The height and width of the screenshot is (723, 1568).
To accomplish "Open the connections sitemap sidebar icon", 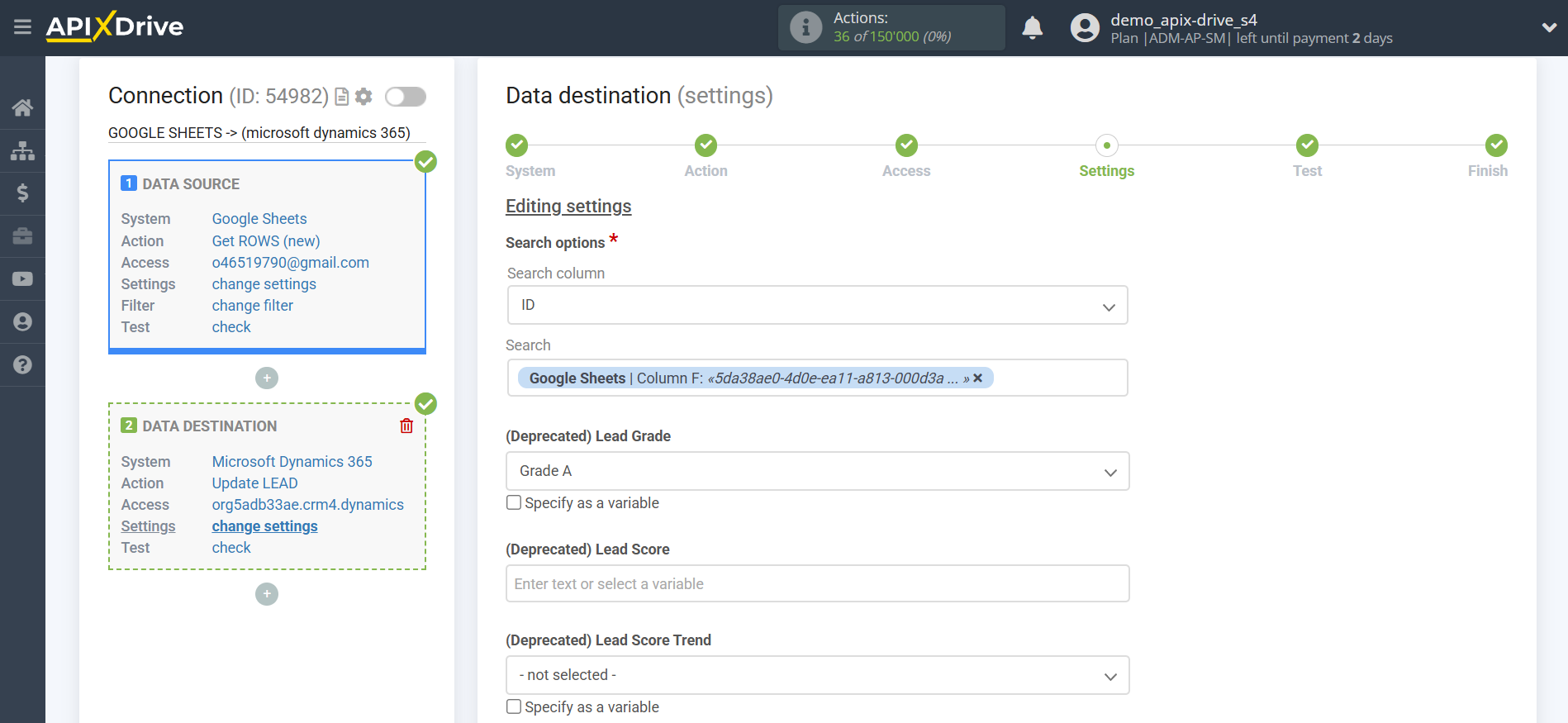I will 22,150.
